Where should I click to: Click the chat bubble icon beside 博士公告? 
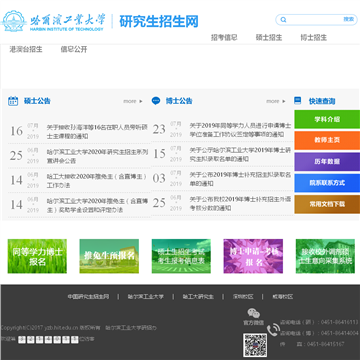(156, 101)
